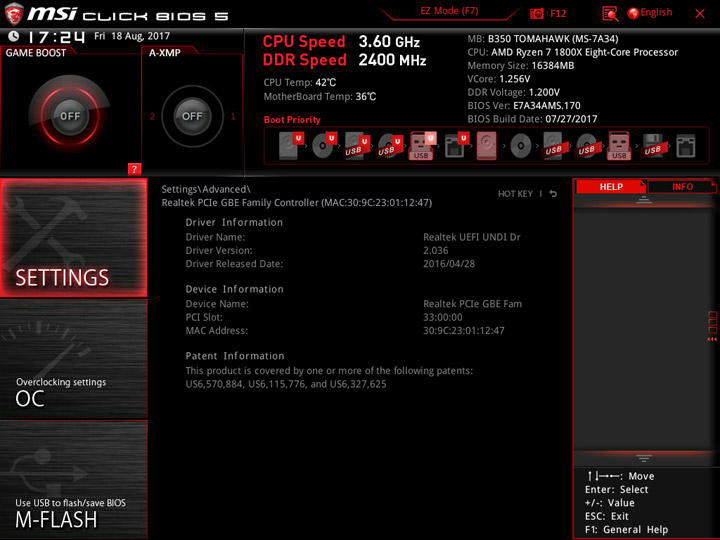Screen dimensions: 720x540
Task: Switch to the INFO tab
Action: [682, 187]
